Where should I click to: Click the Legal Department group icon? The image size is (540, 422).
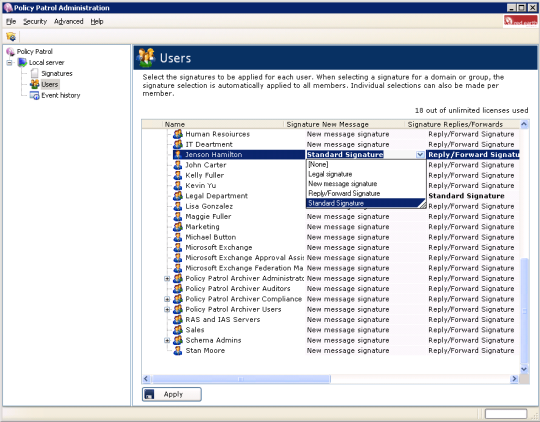178,196
